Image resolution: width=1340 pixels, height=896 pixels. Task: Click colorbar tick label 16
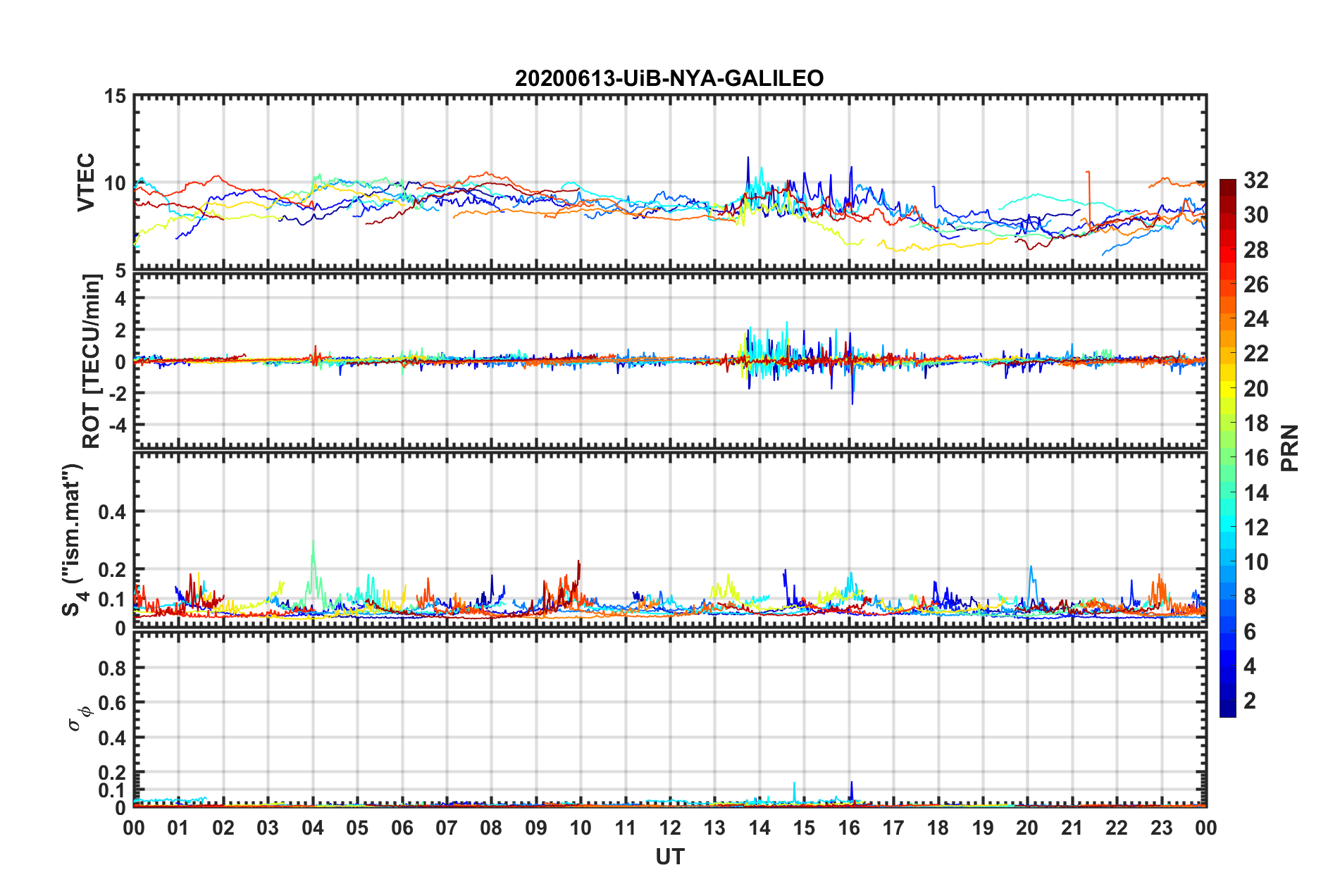pyautogui.click(x=1255, y=458)
